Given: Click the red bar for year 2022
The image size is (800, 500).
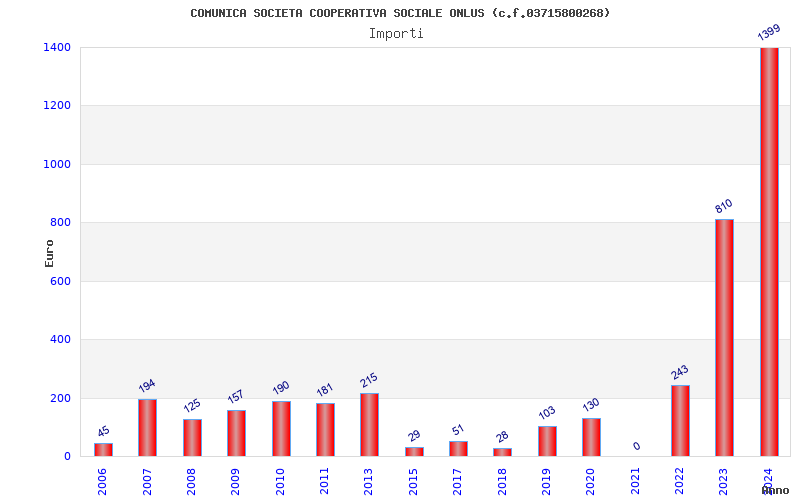Looking at the screenshot, I should pyautogui.click(x=680, y=420).
